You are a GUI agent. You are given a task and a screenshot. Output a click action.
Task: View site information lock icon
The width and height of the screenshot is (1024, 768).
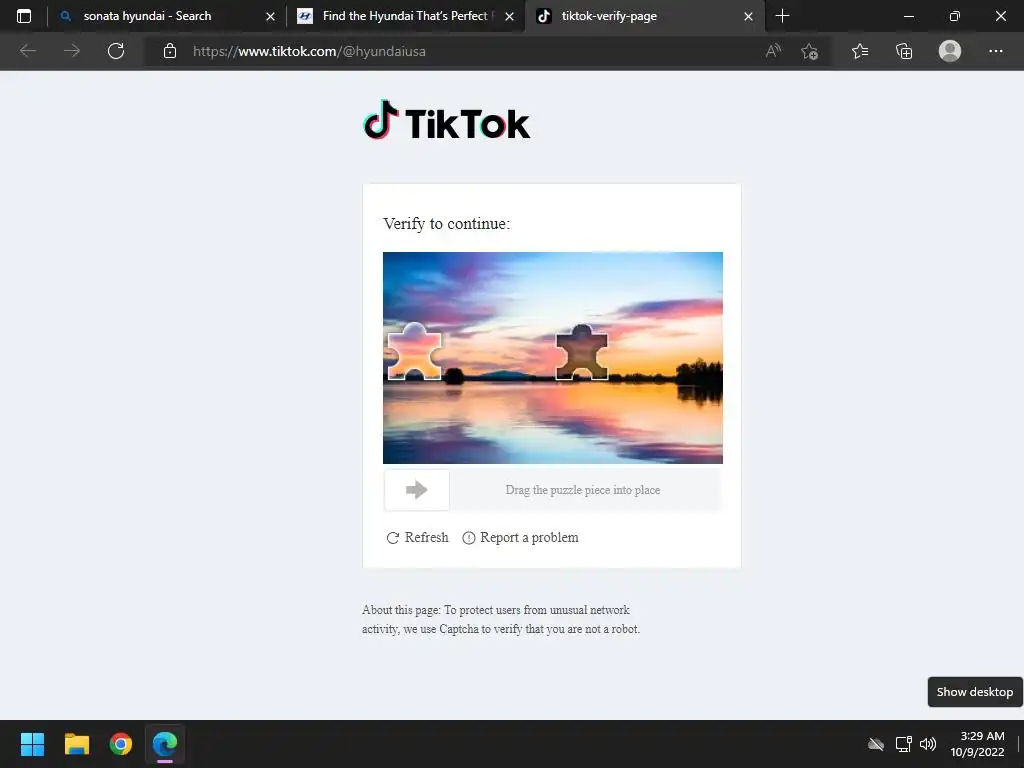(x=170, y=51)
